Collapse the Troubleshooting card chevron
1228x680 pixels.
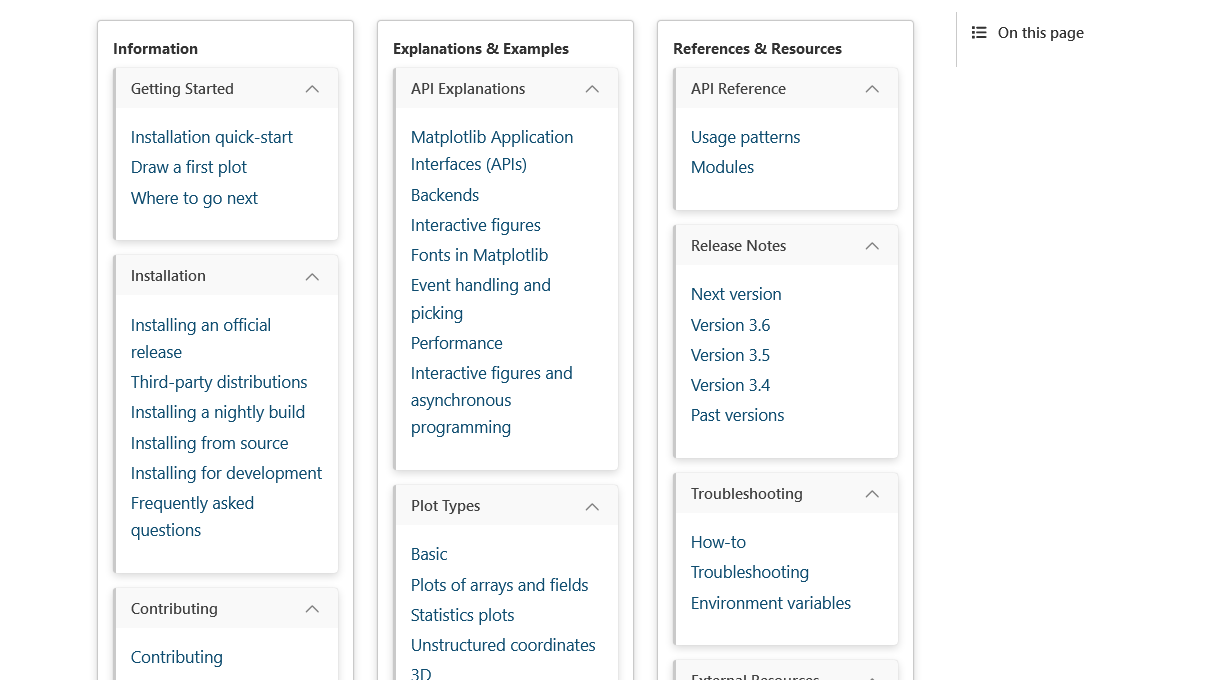tap(872, 494)
